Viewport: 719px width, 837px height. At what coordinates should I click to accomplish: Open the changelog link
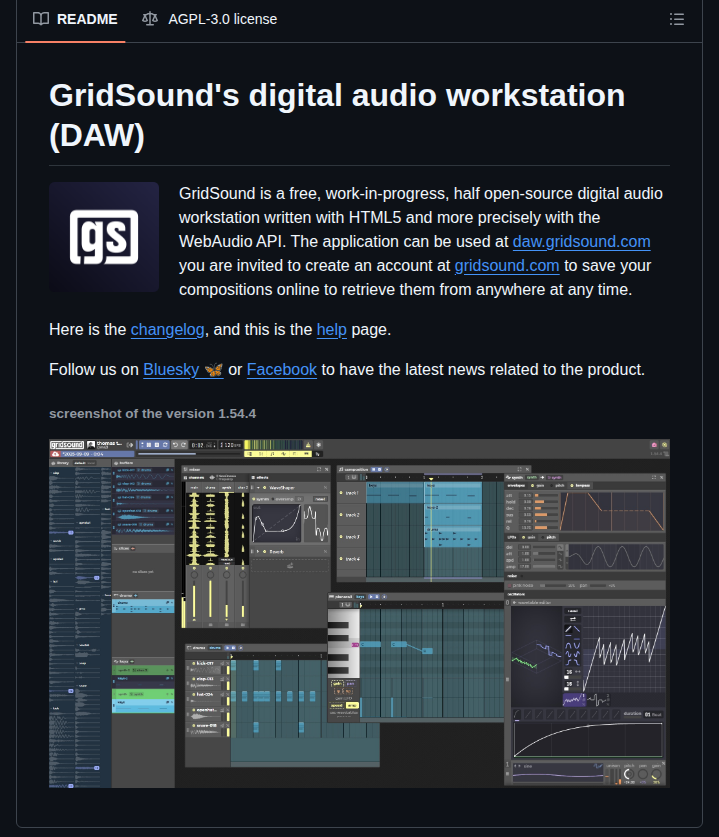click(x=168, y=330)
